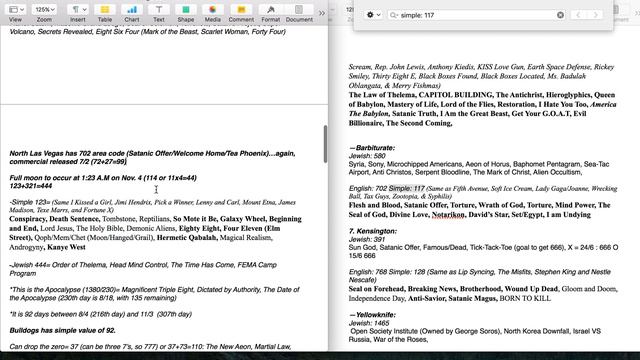Click the highlighted 'Simple: 117' search match
The image size is (640, 360).
click(407, 189)
